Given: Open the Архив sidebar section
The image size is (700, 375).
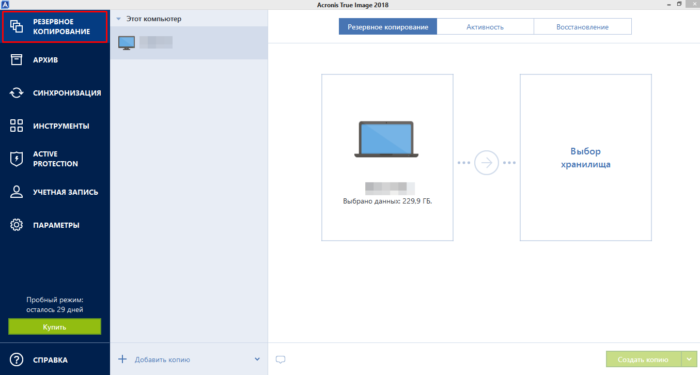Looking at the screenshot, I should [x=54, y=60].
